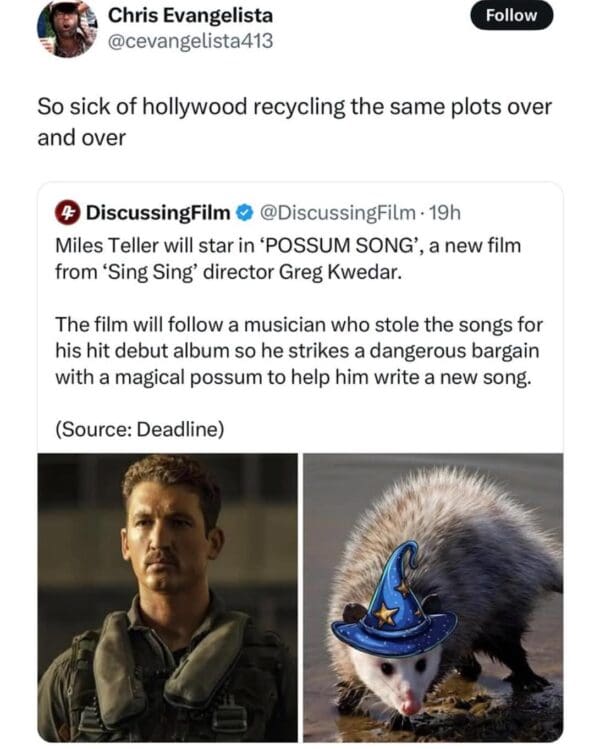Open the Chris Evangelista display name
This screenshot has width=600, height=749.
pyautogui.click(x=190, y=16)
